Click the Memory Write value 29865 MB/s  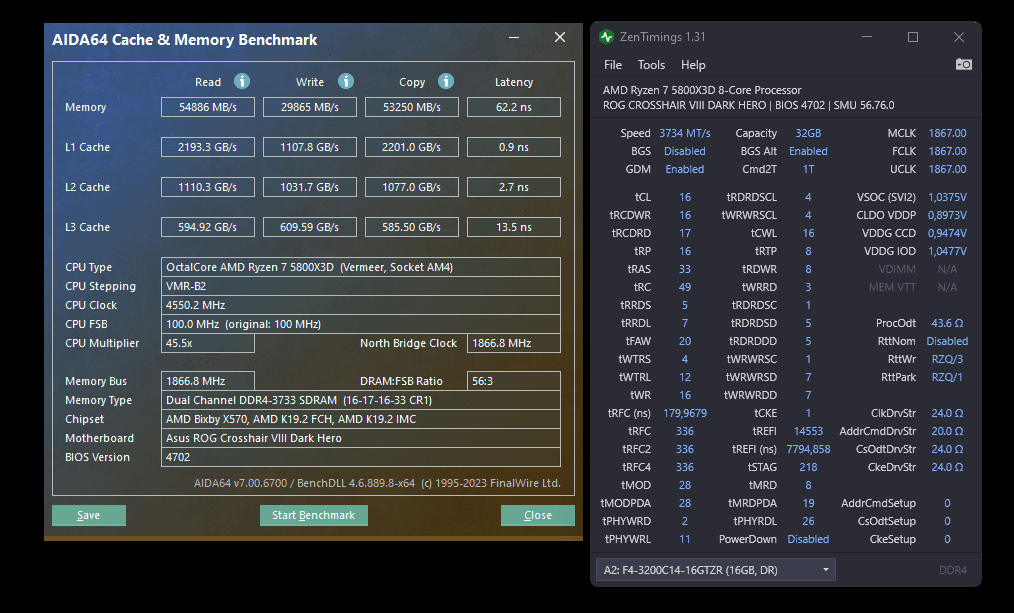click(310, 107)
